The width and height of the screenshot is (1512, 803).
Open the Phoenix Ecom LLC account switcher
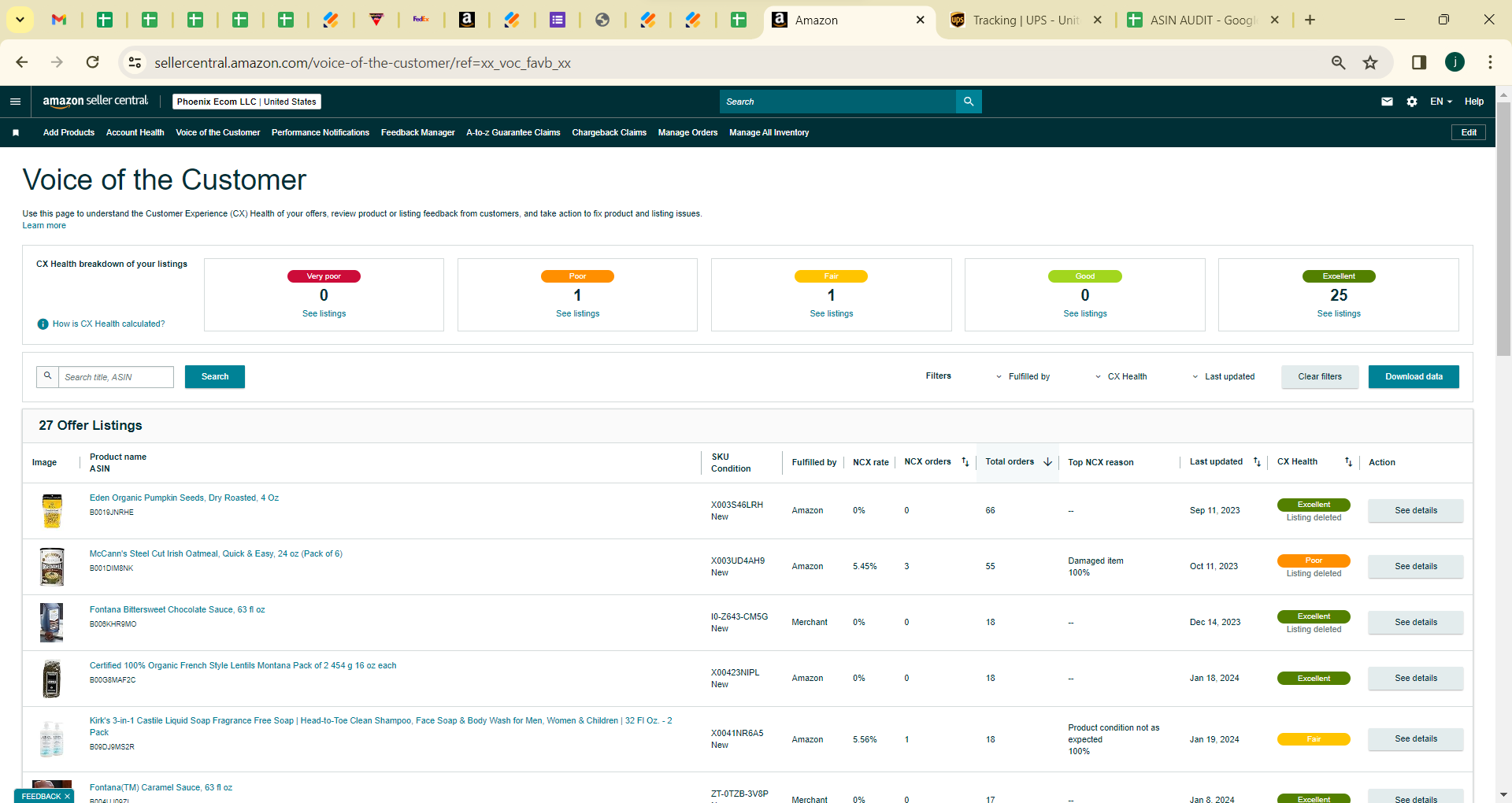click(x=246, y=102)
